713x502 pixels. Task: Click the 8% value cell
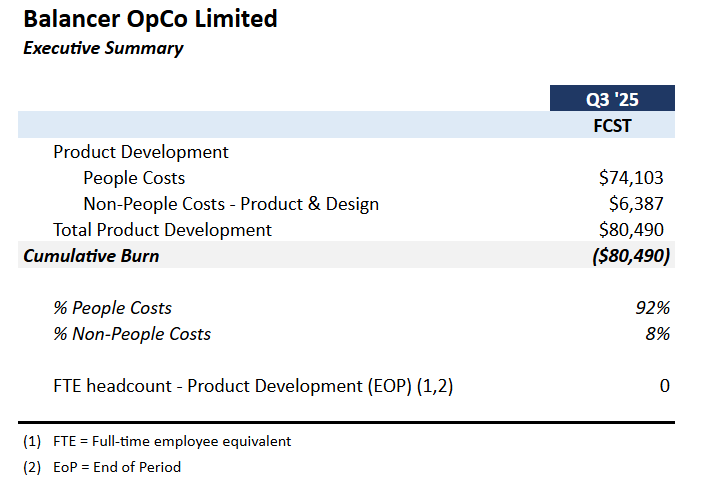[x=658, y=334]
